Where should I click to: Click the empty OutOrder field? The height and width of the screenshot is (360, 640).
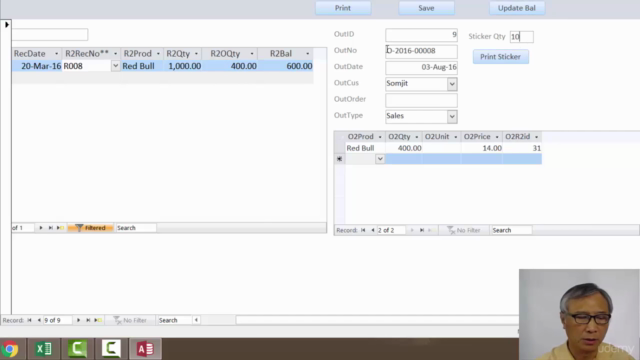[421, 100]
